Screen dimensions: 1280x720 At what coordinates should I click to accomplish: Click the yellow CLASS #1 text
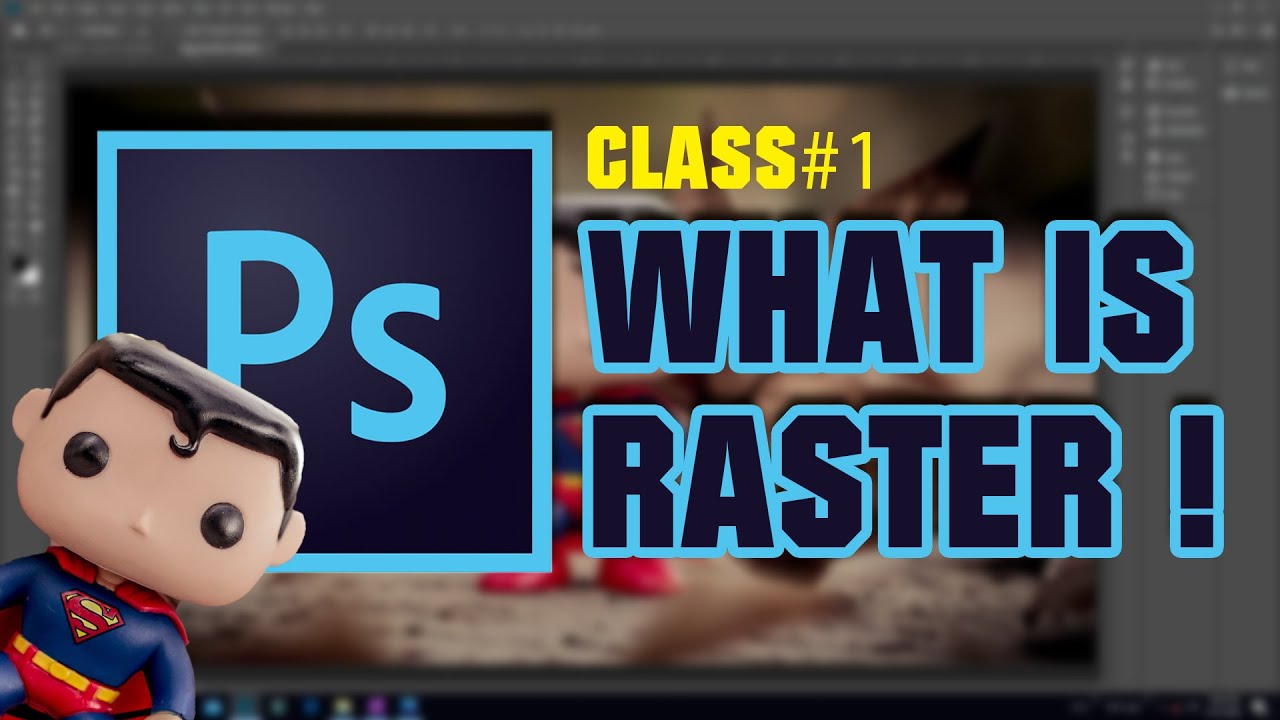tap(730, 160)
